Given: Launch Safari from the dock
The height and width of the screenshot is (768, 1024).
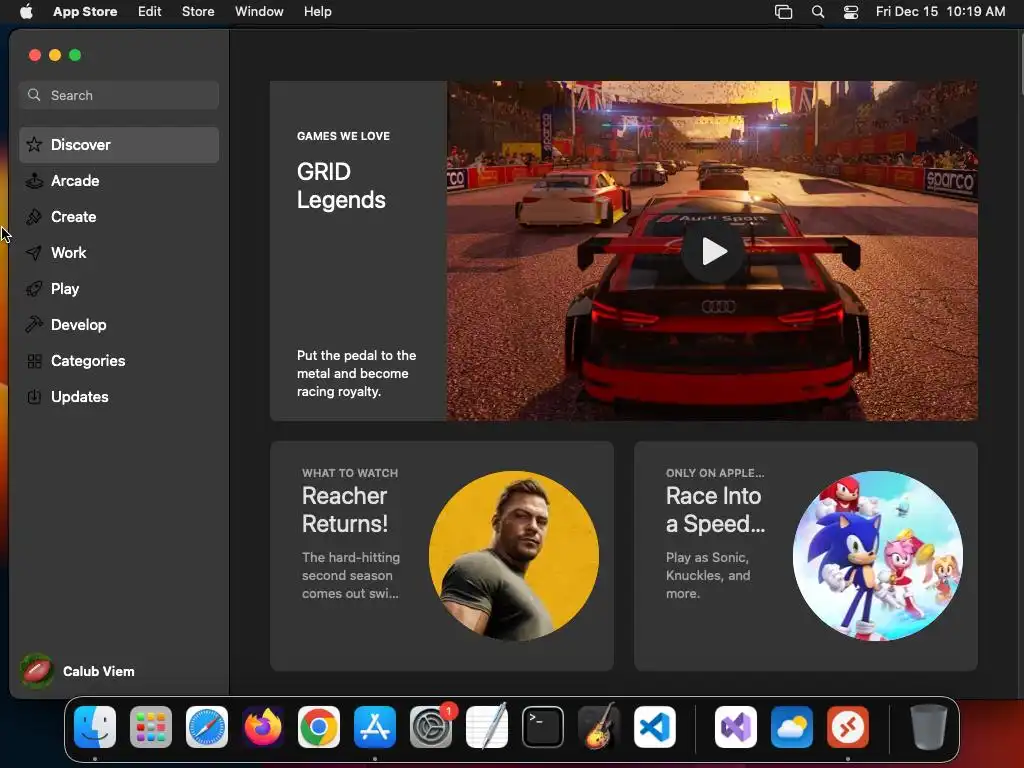Looking at the screenshot, I should 207,727.
